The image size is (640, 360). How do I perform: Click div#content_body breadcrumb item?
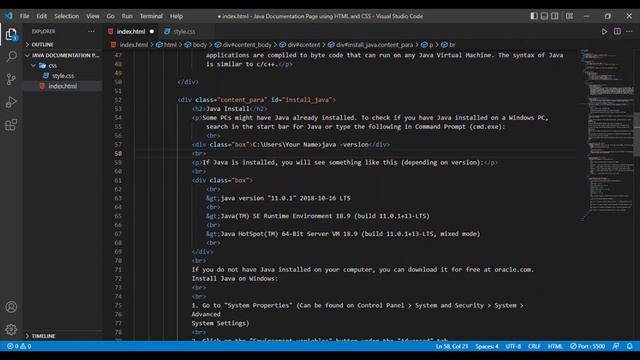tap(243, 45)
